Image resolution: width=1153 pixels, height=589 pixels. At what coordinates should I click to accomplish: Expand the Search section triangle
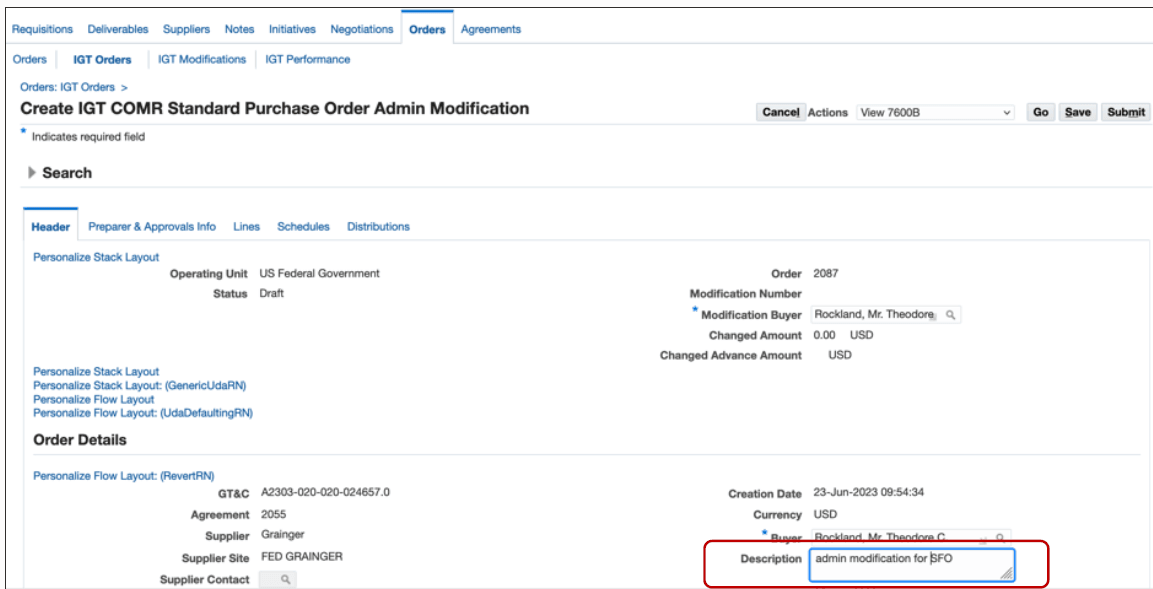coord(32,173)
